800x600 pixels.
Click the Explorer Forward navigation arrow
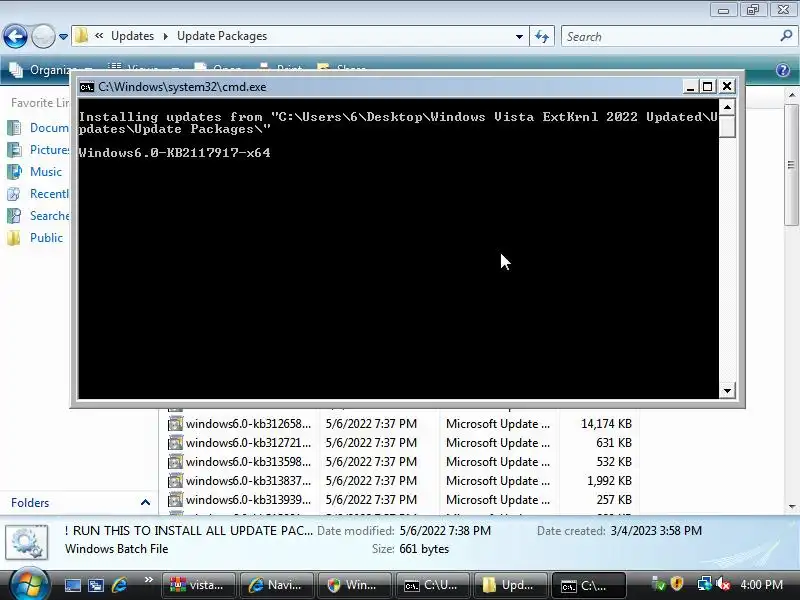(43, 37)
